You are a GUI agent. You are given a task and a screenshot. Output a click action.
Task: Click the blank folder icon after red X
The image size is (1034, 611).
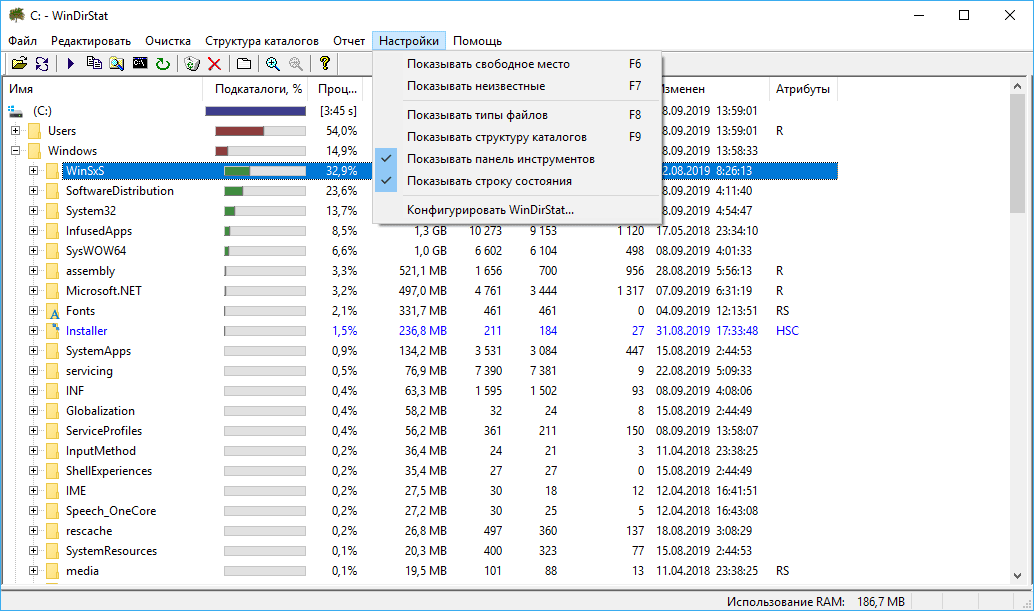click(244, 63)
